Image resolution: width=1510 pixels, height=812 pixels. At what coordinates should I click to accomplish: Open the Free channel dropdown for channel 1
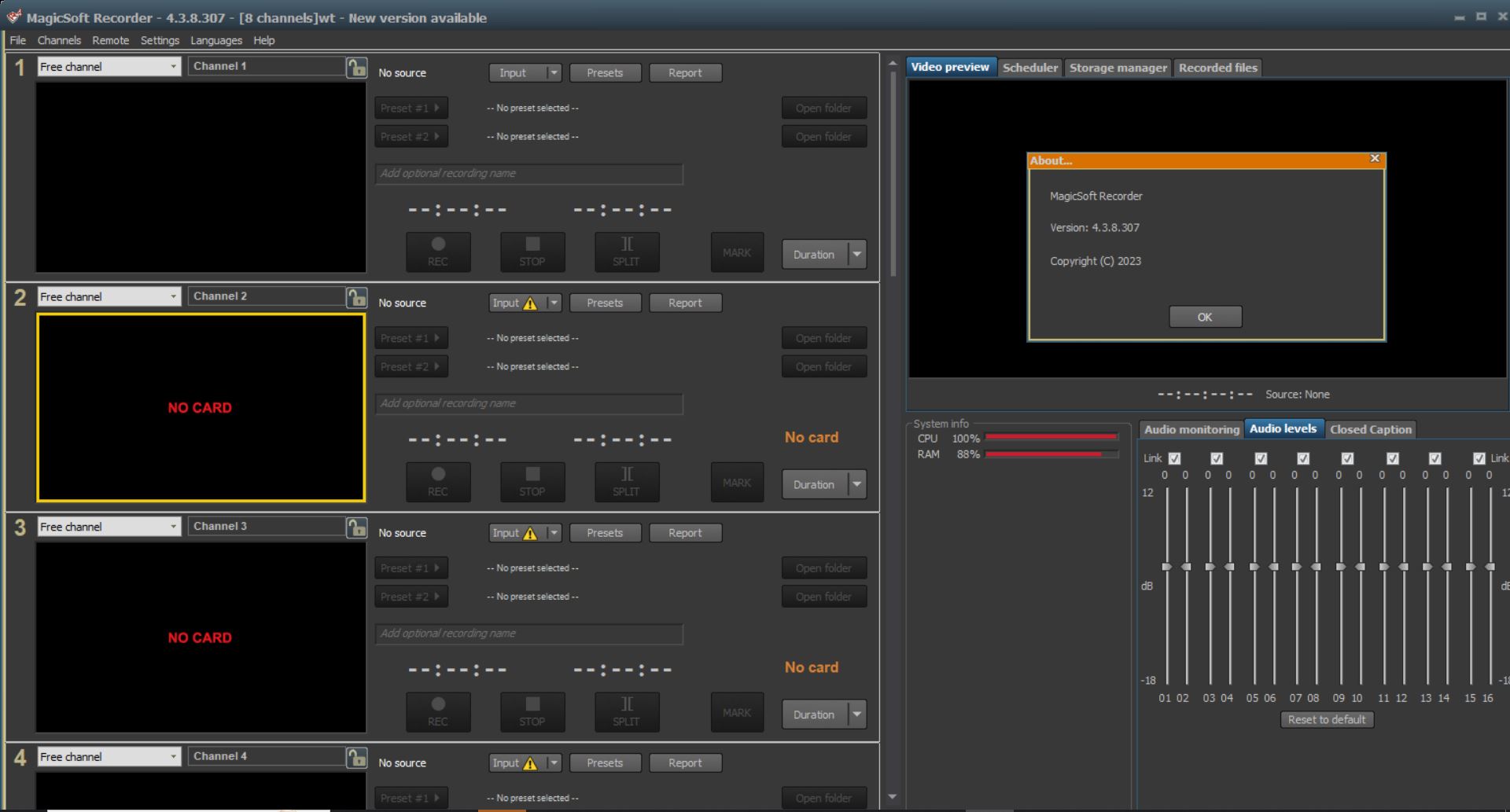pyautogui.click(x=109, y=67)
